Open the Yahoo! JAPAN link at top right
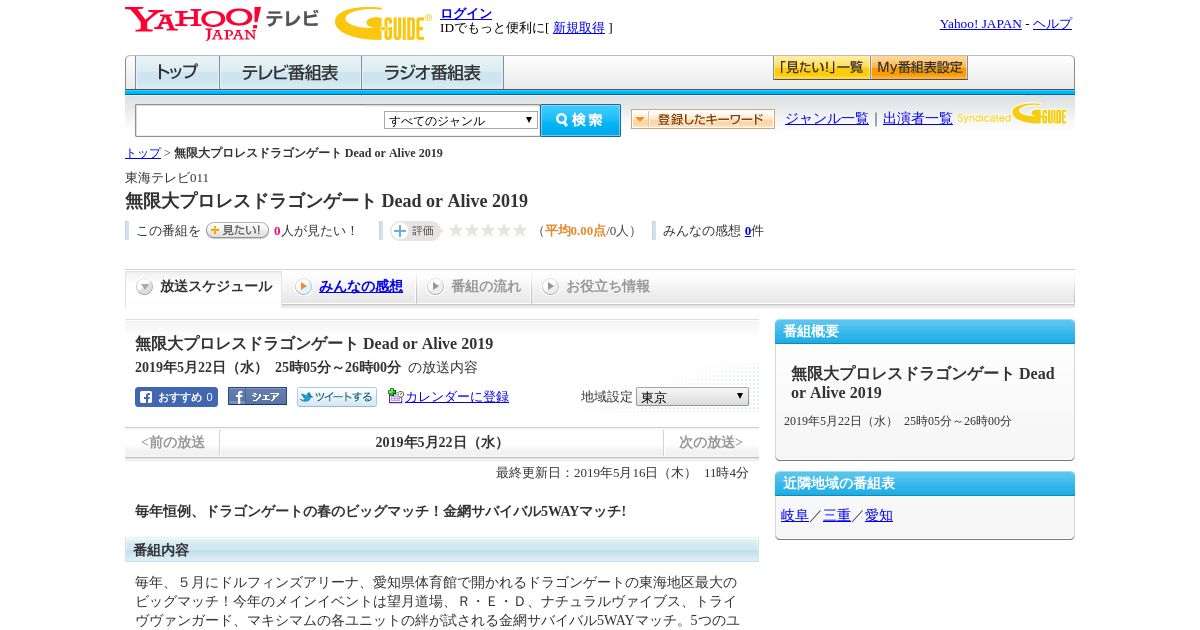Viewport: 1200px width, 630px height. 980,24
